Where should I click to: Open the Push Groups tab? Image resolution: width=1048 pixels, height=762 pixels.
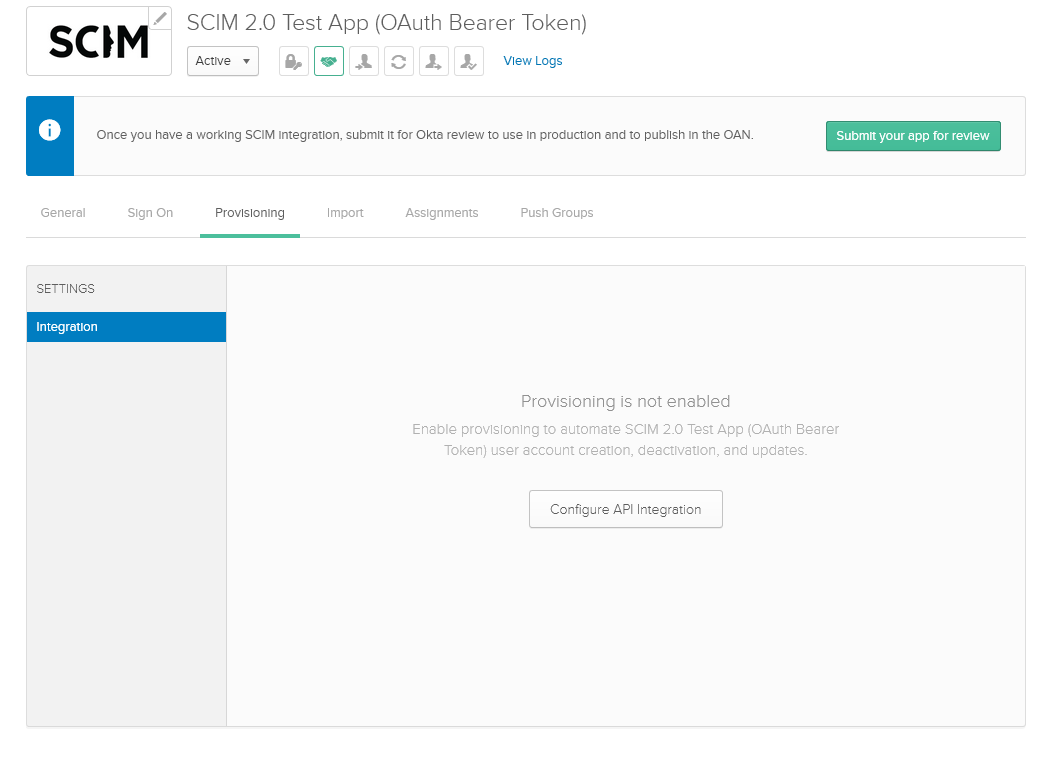coord(557,213)
